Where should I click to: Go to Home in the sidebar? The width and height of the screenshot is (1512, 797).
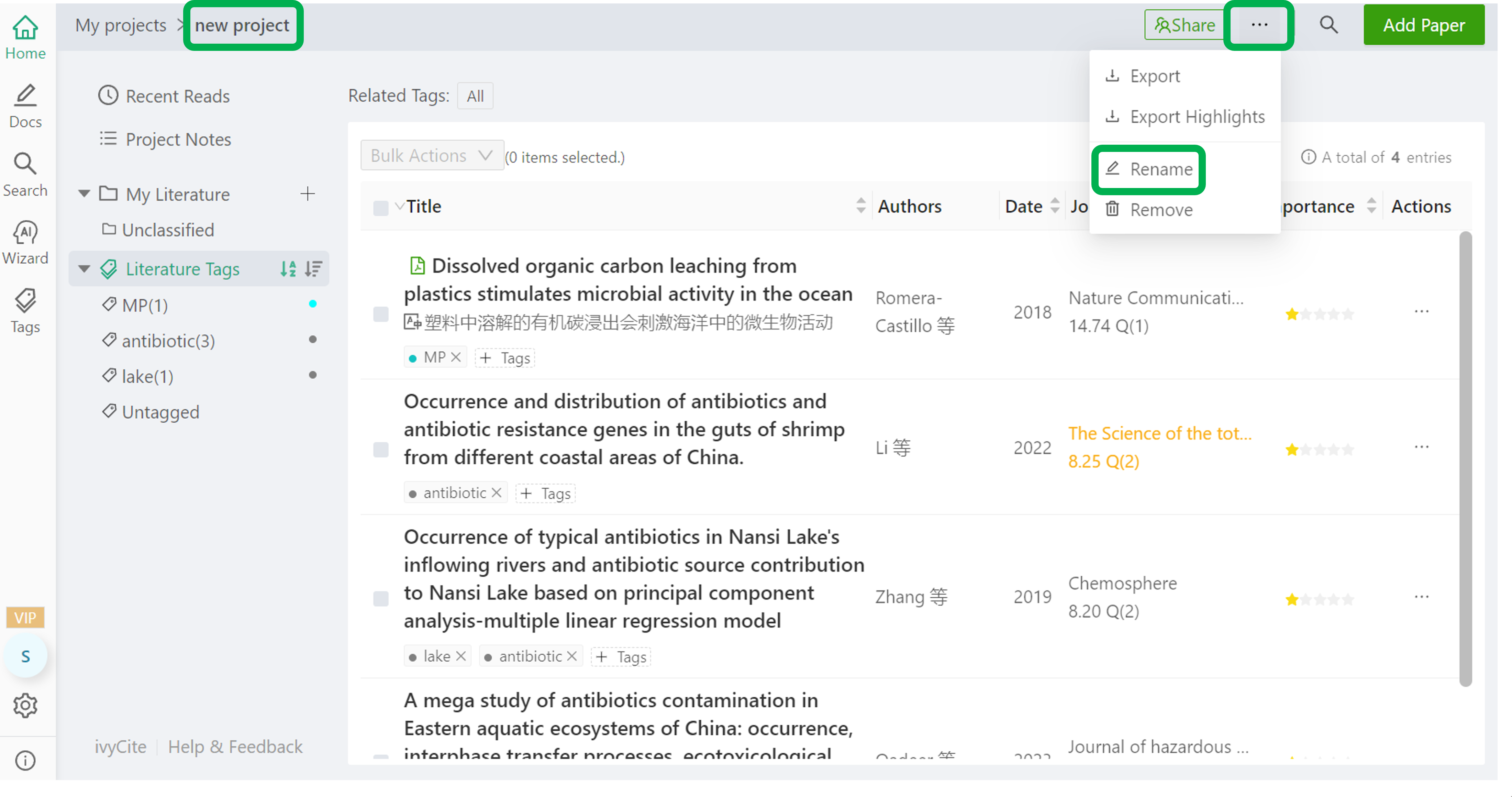[25, 37]
